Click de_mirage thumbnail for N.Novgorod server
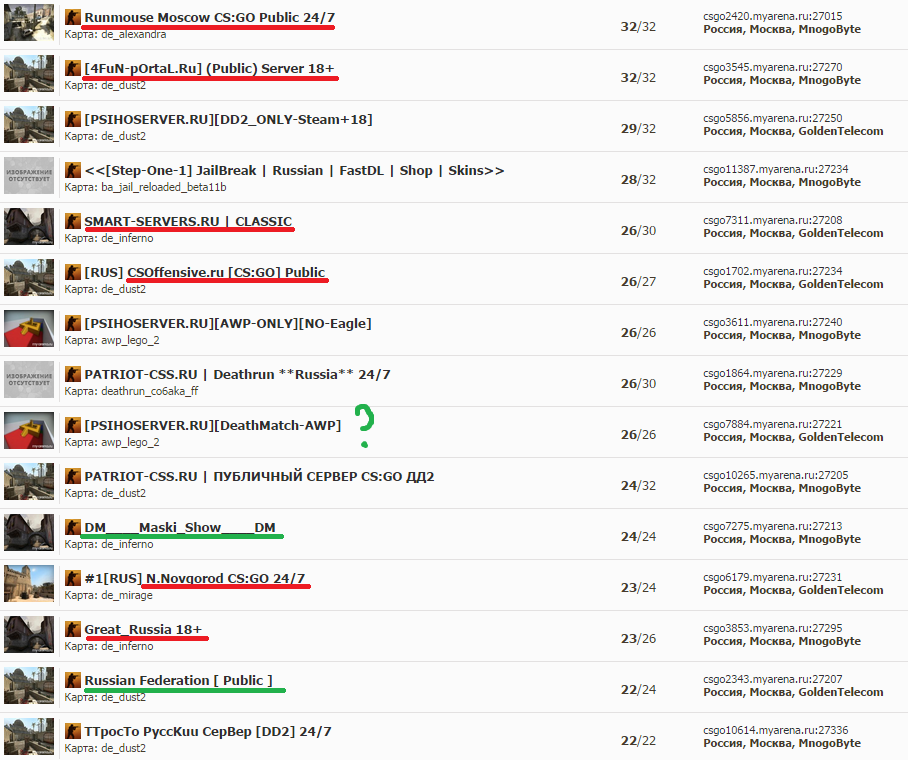 (29, 583)
